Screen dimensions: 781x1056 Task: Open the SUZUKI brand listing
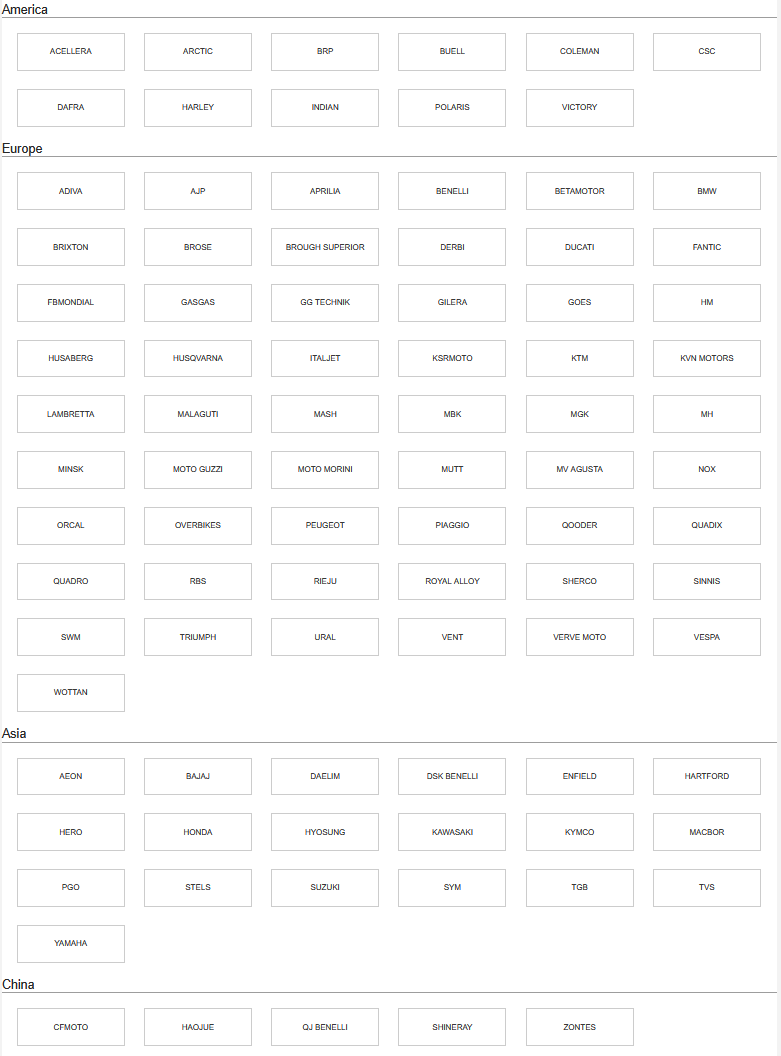pyautogui.click(x=325, y=888)
